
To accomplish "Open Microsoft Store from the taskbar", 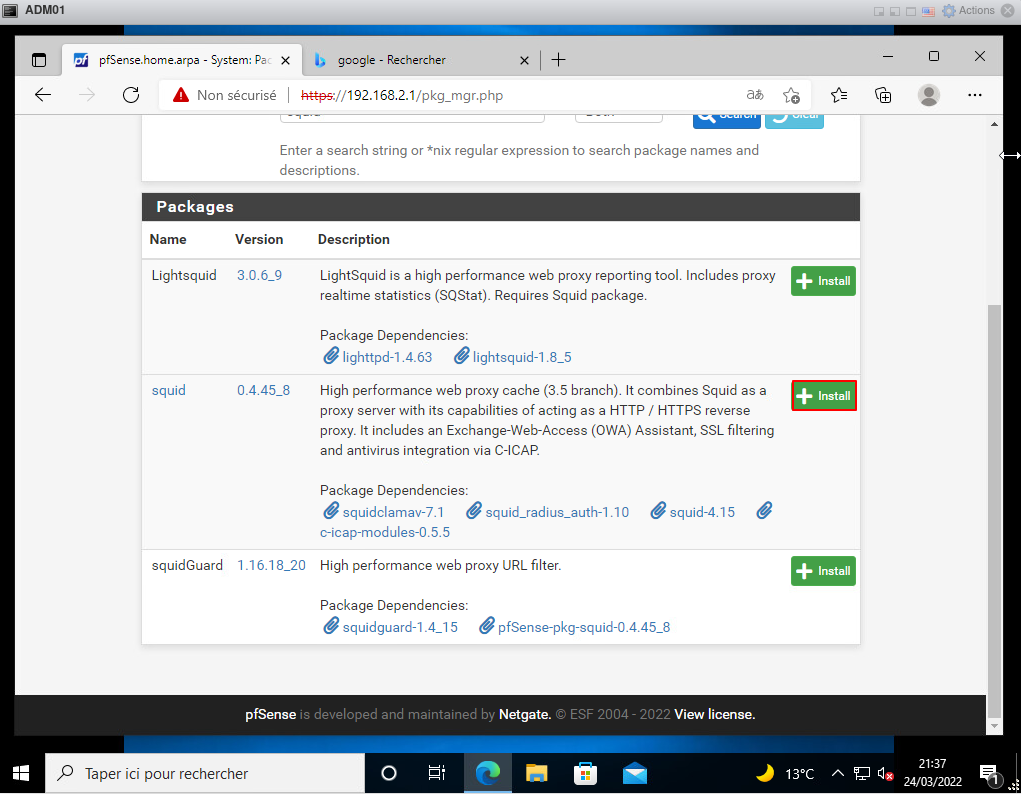I will [x=585, y=773].
